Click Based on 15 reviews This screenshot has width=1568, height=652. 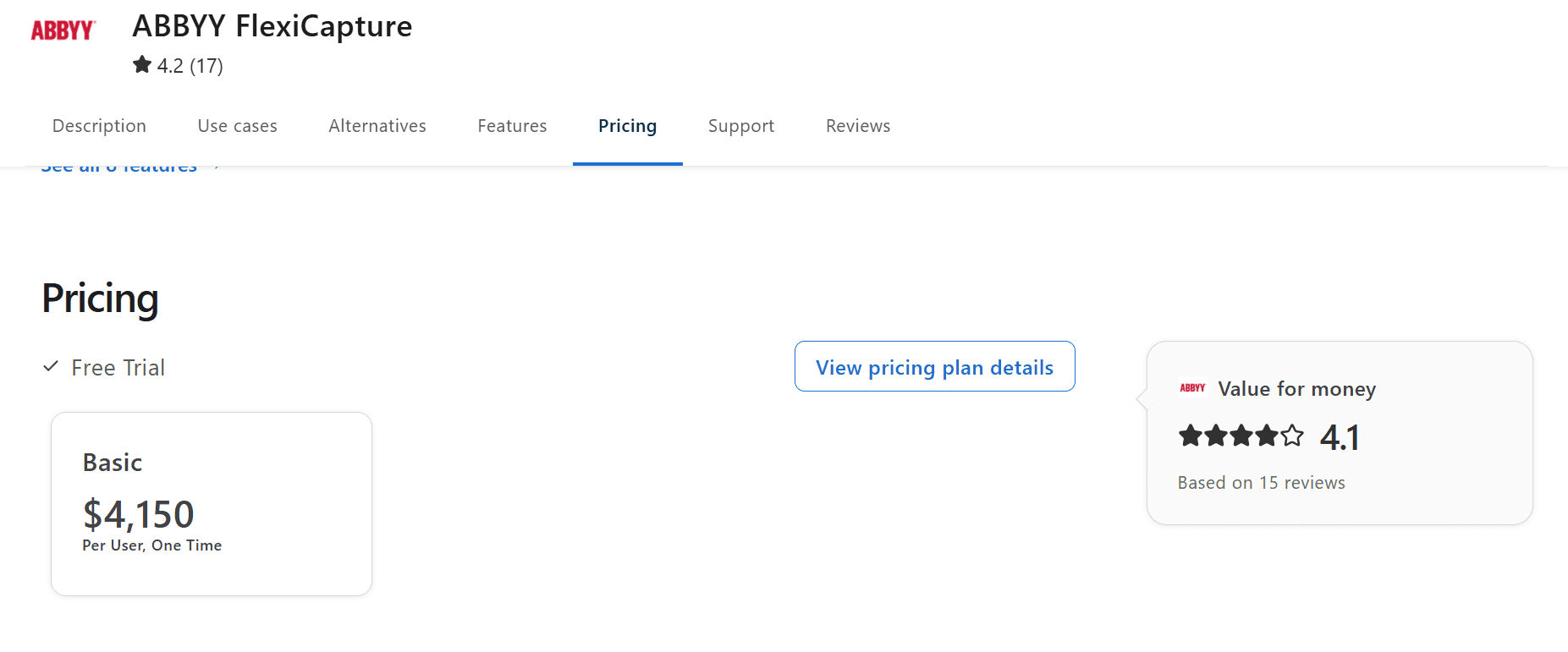pos(1261,482)
